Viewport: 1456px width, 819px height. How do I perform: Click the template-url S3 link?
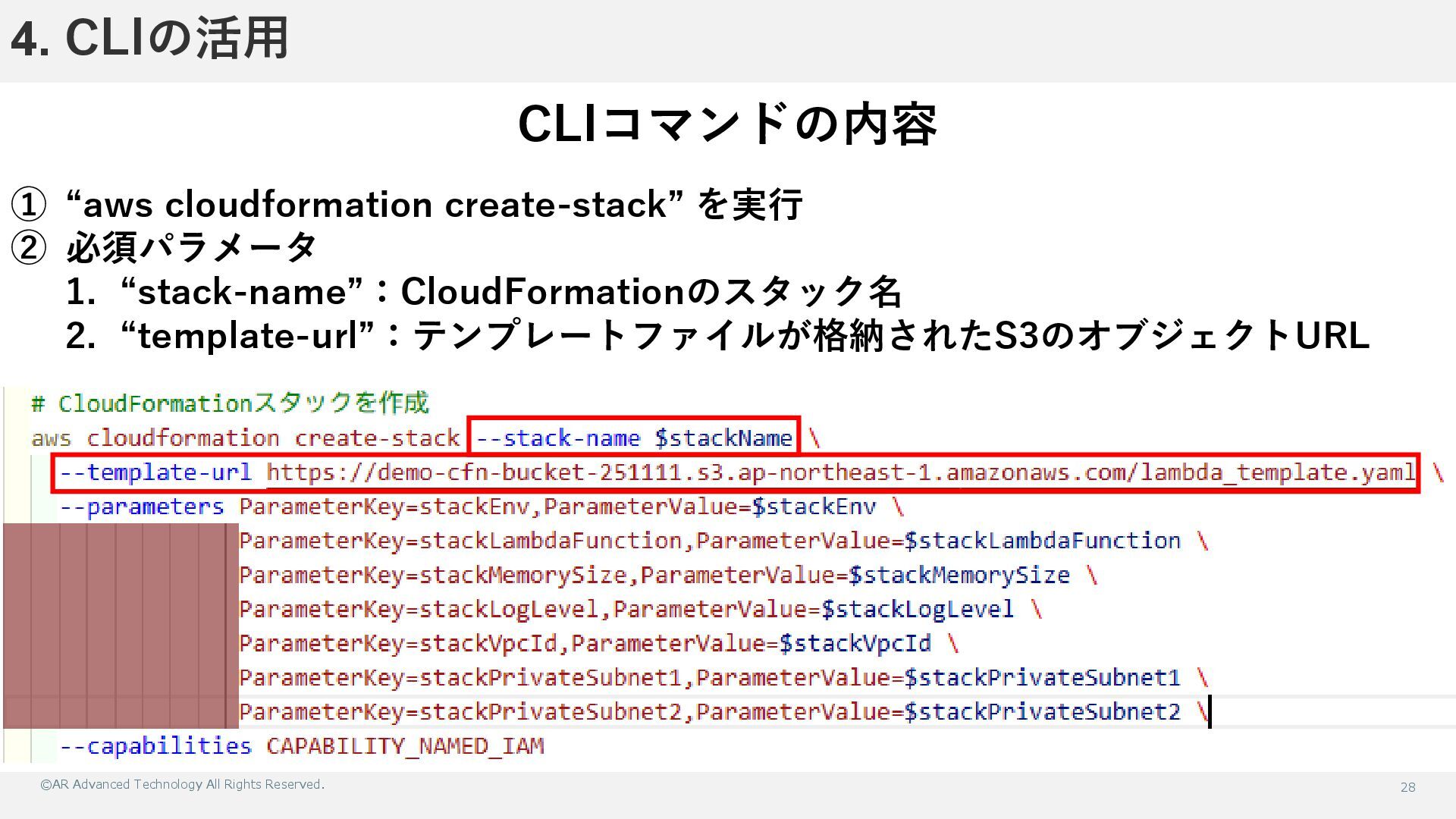(840, 472)
